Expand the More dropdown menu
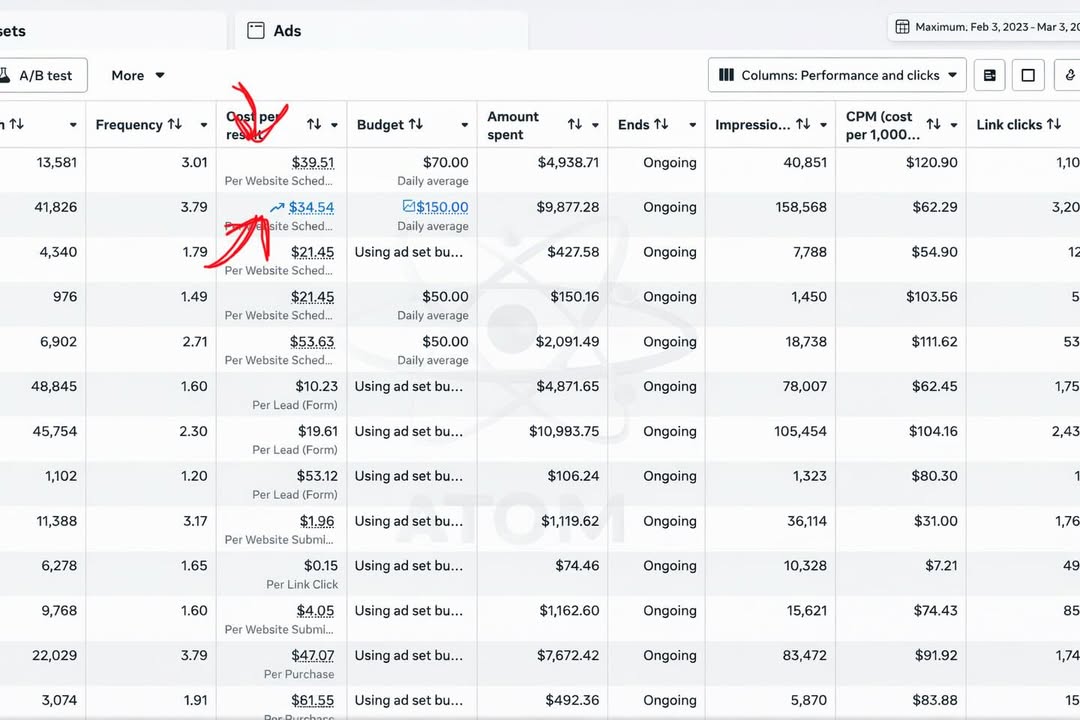1080x720 pixels. [x=138, y=75]
